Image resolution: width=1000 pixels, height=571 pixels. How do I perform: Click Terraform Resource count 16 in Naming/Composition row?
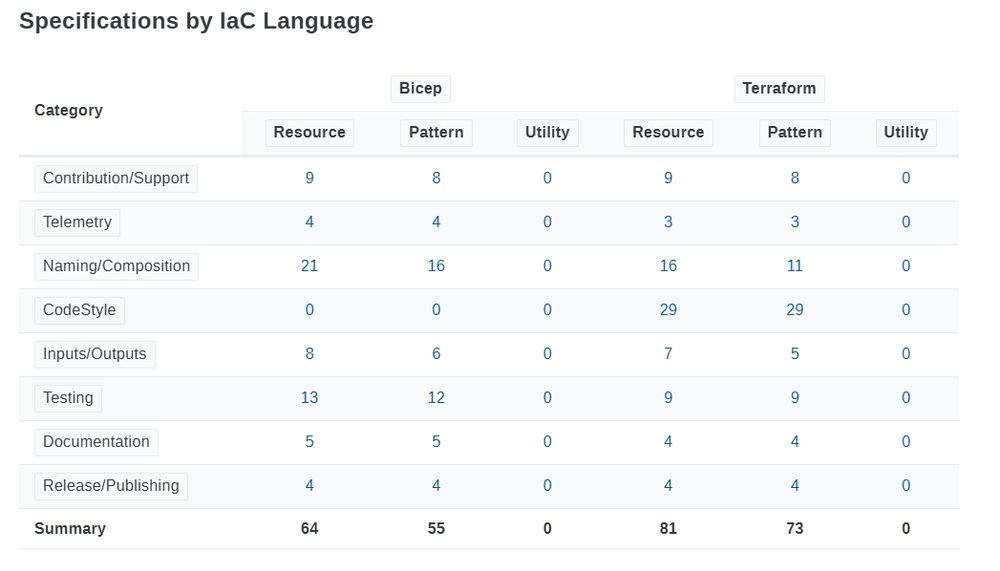coord(668,267)
